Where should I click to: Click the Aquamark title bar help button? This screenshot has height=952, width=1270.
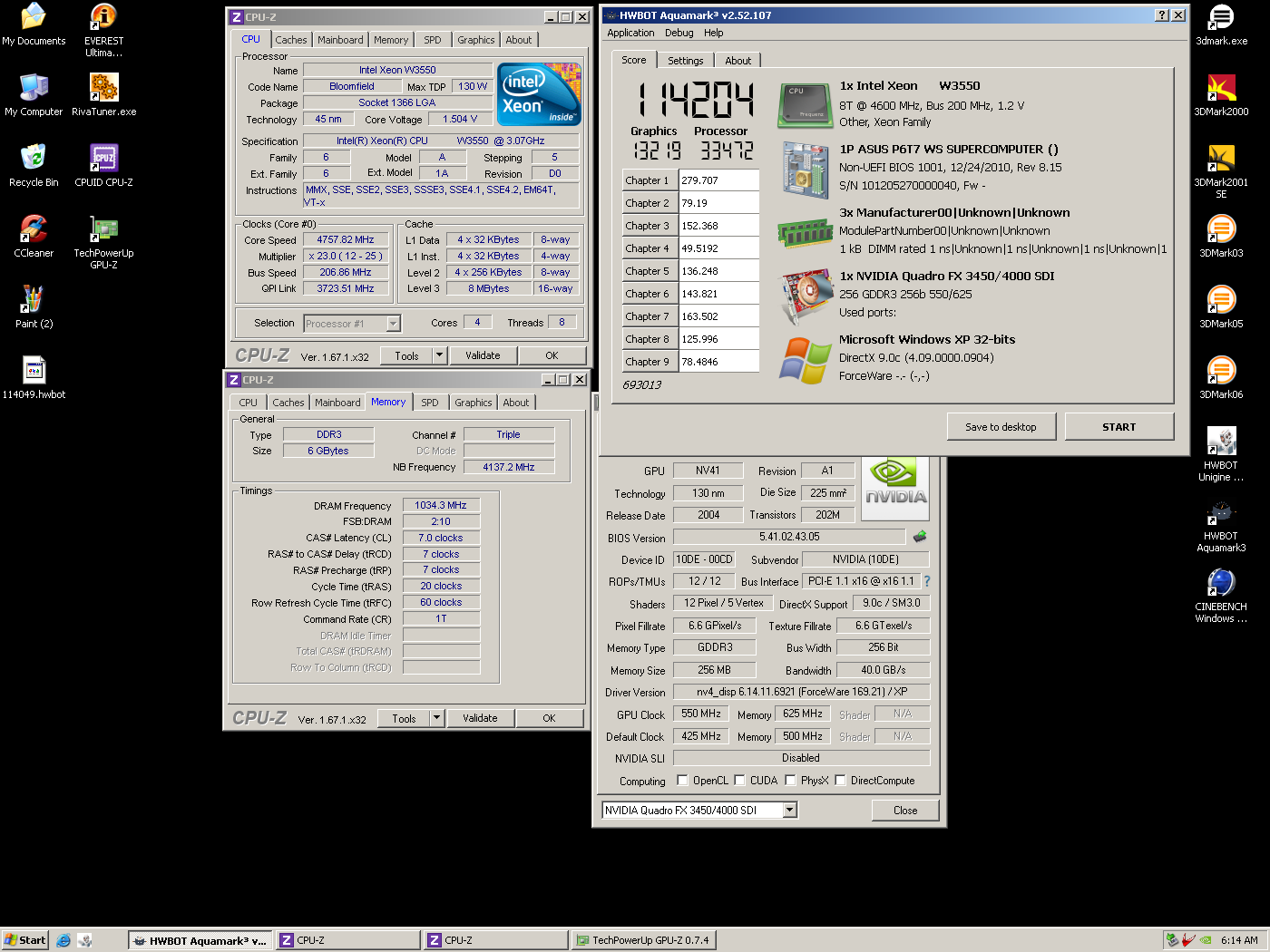(x=1162, y=15)
